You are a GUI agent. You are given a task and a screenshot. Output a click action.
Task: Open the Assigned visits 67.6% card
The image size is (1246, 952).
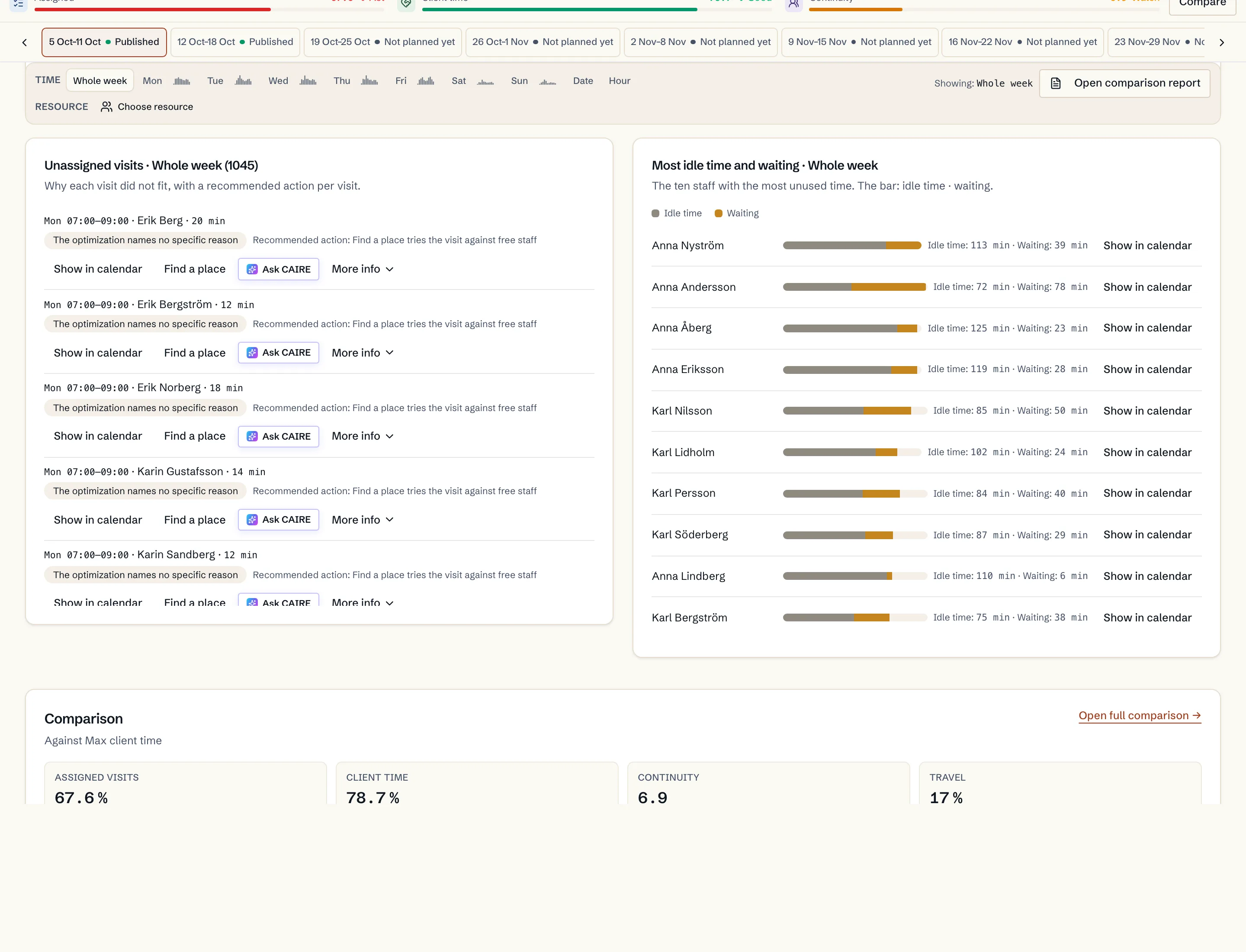[185, 783]
